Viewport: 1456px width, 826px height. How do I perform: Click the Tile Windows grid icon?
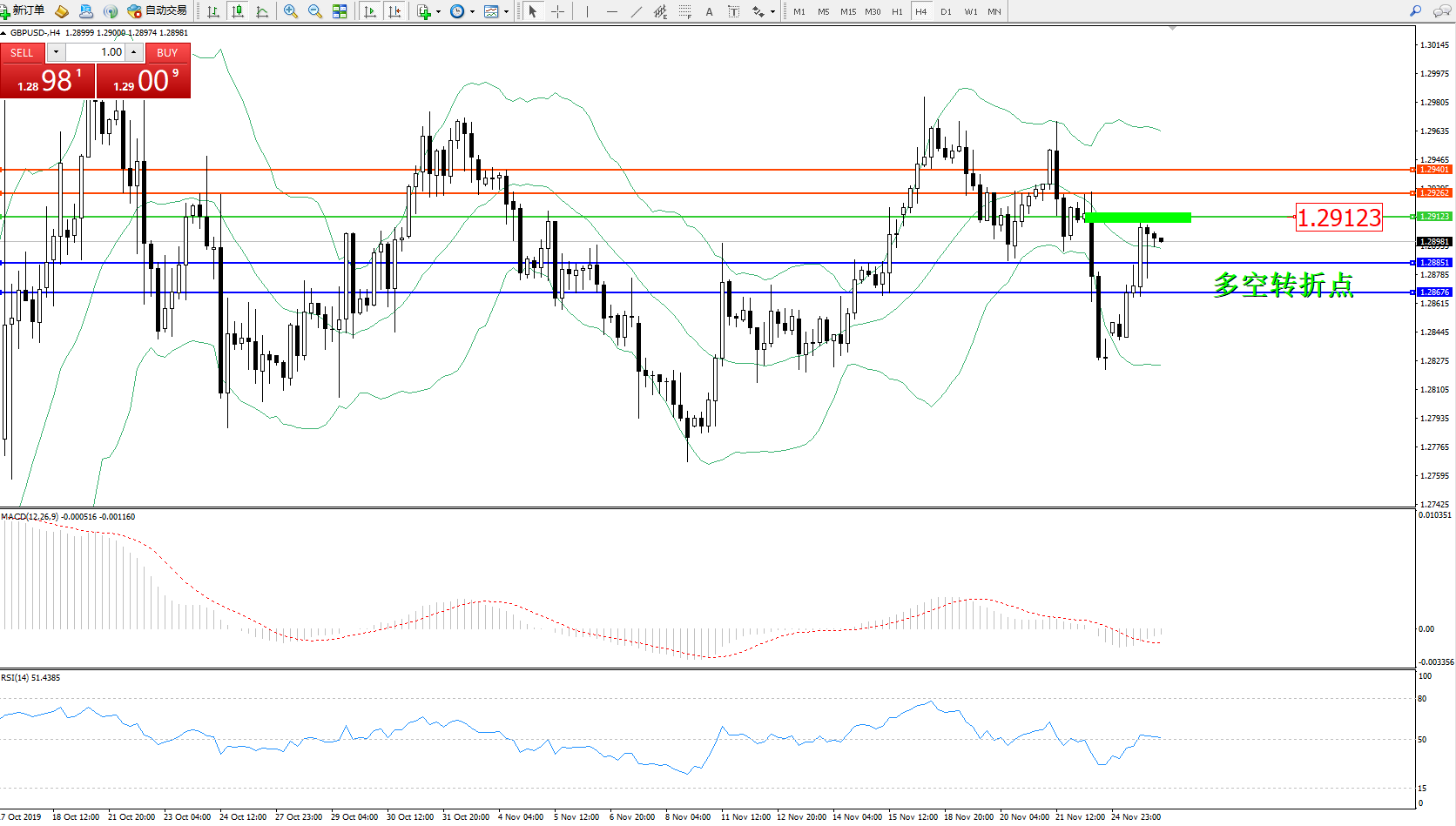click(340, 11)
